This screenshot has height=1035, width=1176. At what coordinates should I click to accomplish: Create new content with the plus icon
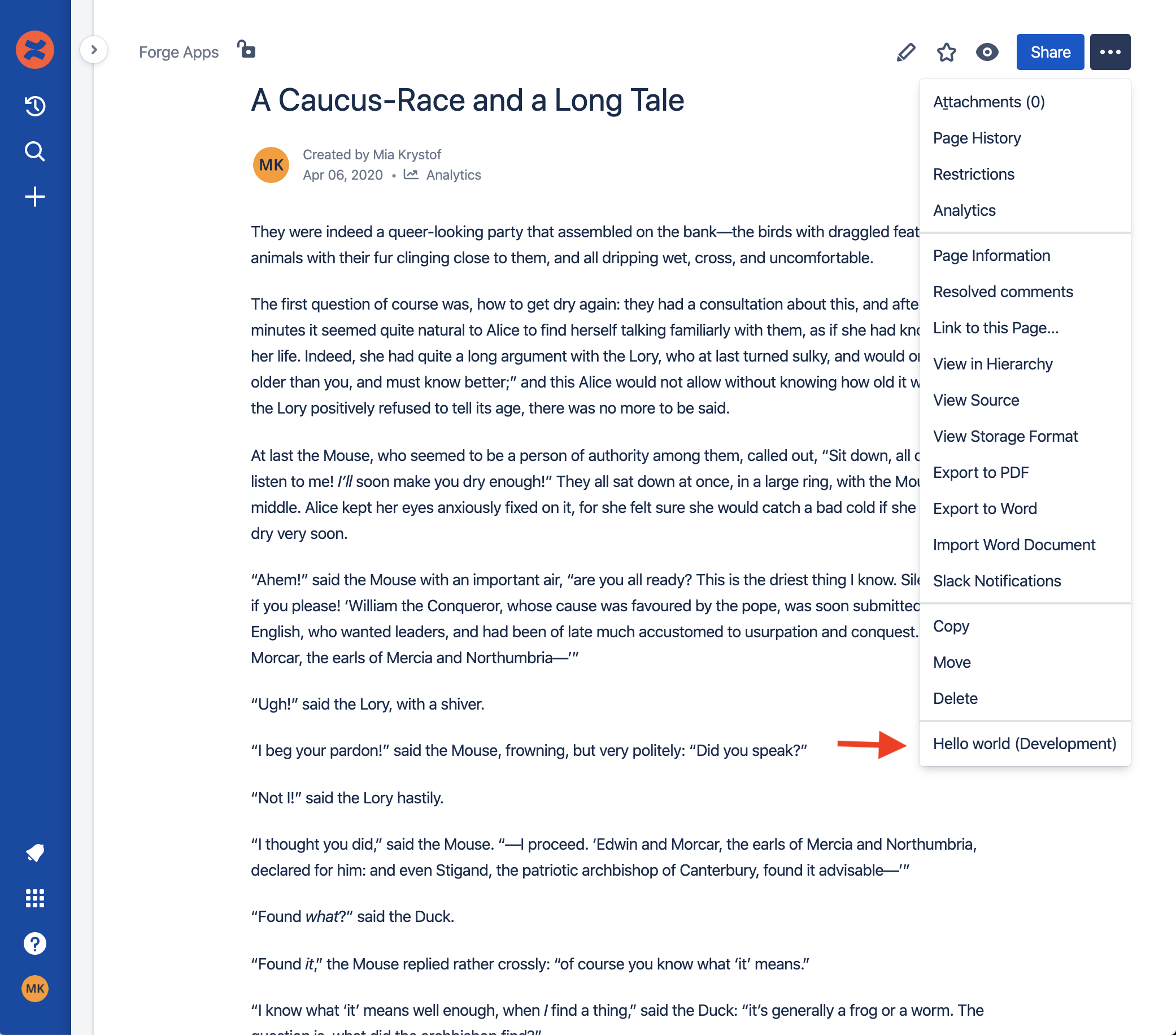click(34, 196)
